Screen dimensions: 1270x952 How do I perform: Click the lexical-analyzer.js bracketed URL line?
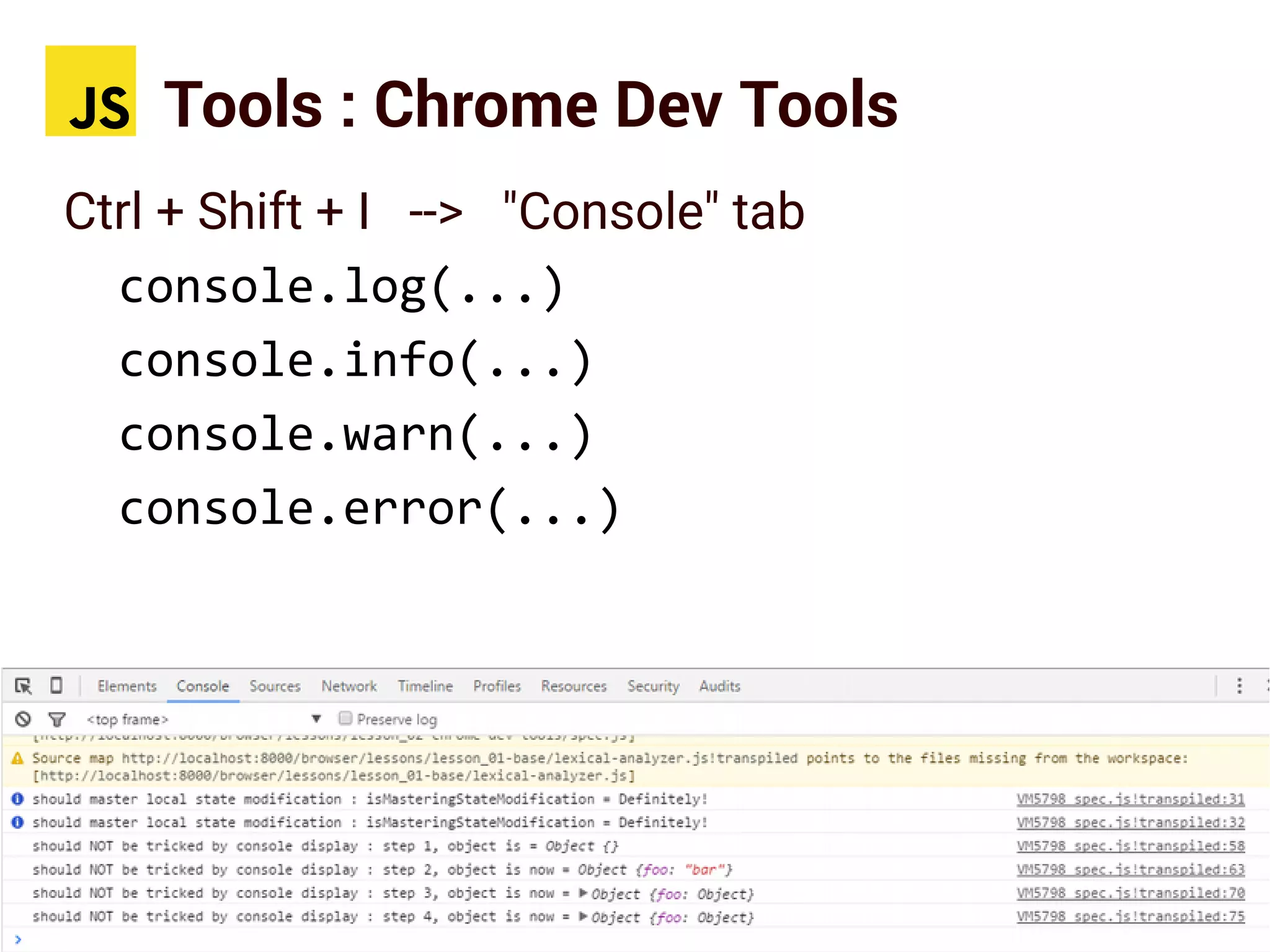point(334,776)
